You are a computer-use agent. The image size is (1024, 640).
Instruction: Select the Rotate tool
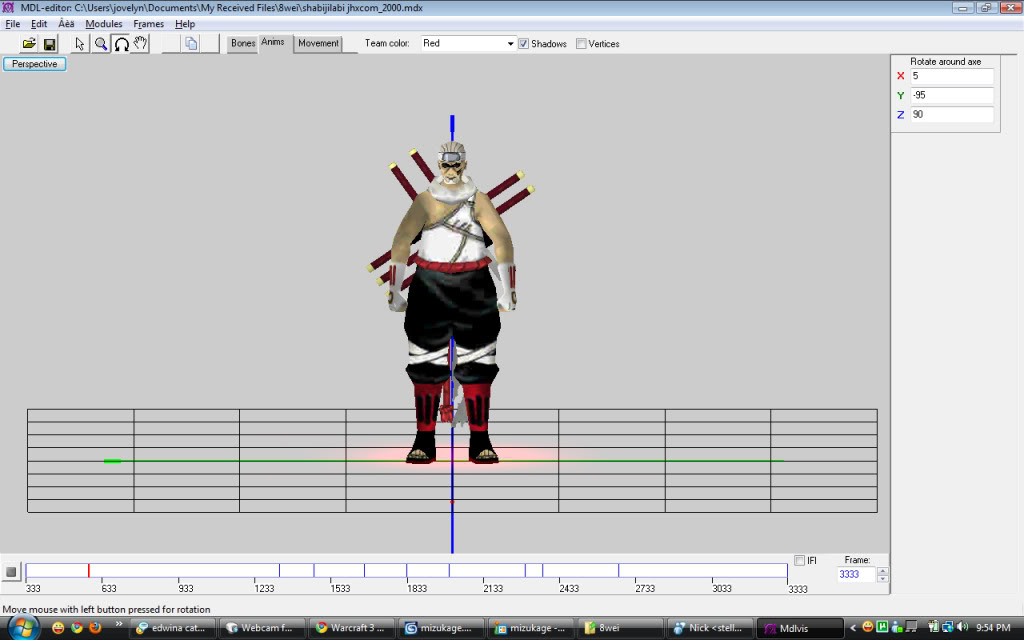pos(121,44)
